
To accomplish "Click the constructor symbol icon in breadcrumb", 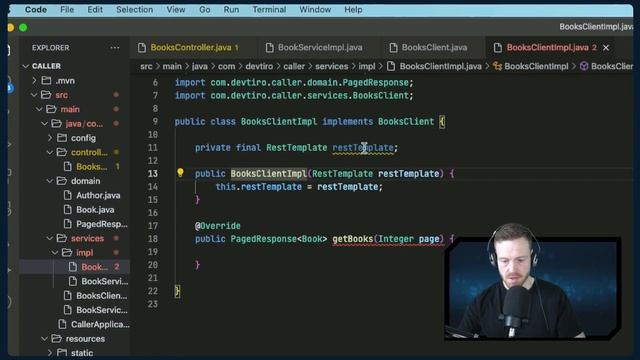I will (584, 66).
